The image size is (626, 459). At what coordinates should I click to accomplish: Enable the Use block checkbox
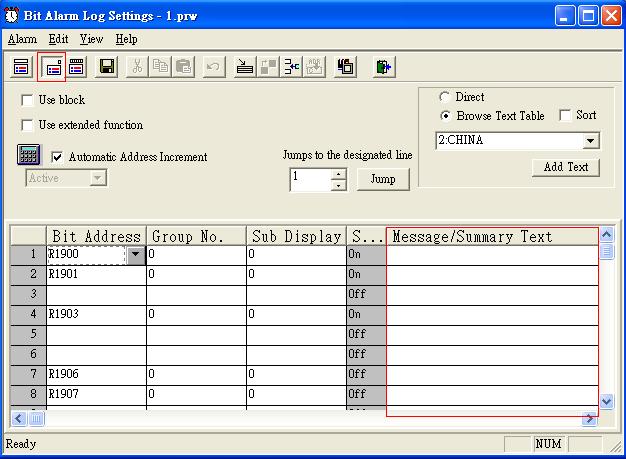click(x=27, y=100)
